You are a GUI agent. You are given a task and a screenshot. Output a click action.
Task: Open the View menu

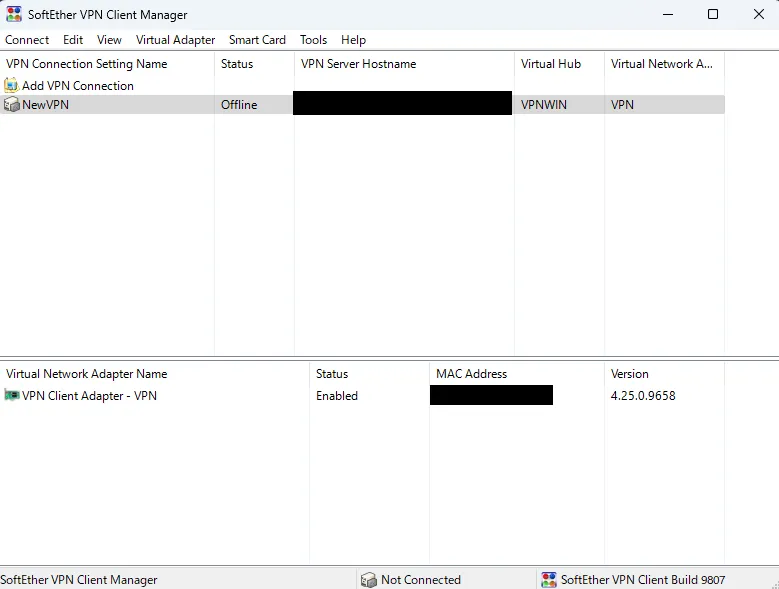109,40
